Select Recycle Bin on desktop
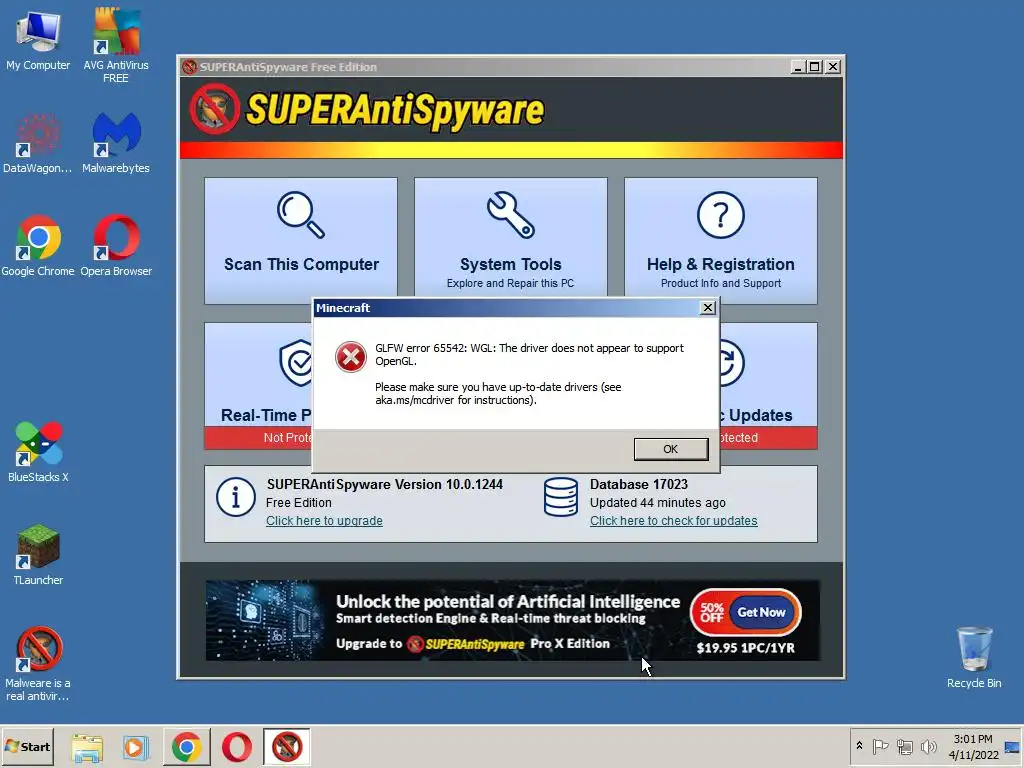Image resolution: width=1024 pixels, height=768 pixels. (974, 657)
